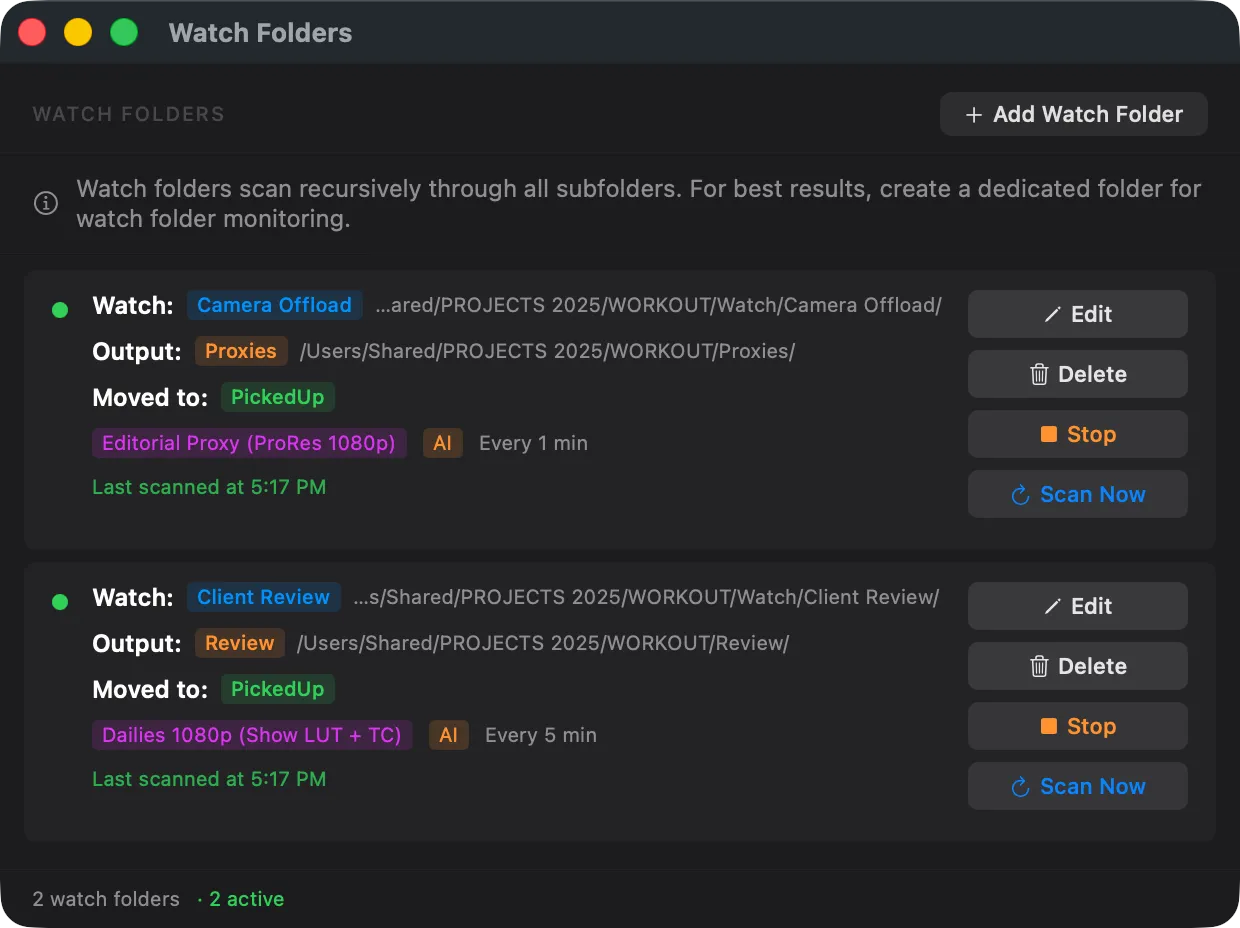
Task: Select the Camera Offload blue tag
Action: [x=274, y=305]
